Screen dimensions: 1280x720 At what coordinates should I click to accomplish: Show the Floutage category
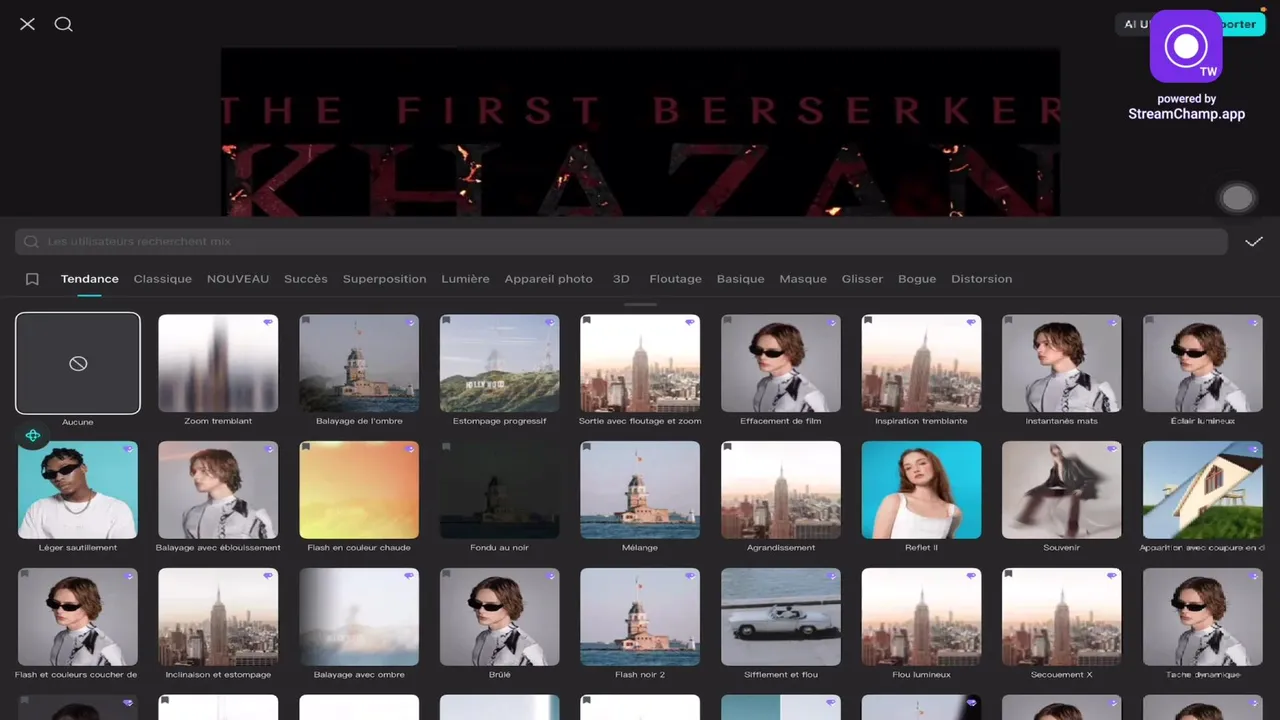[x=676, y=279]
